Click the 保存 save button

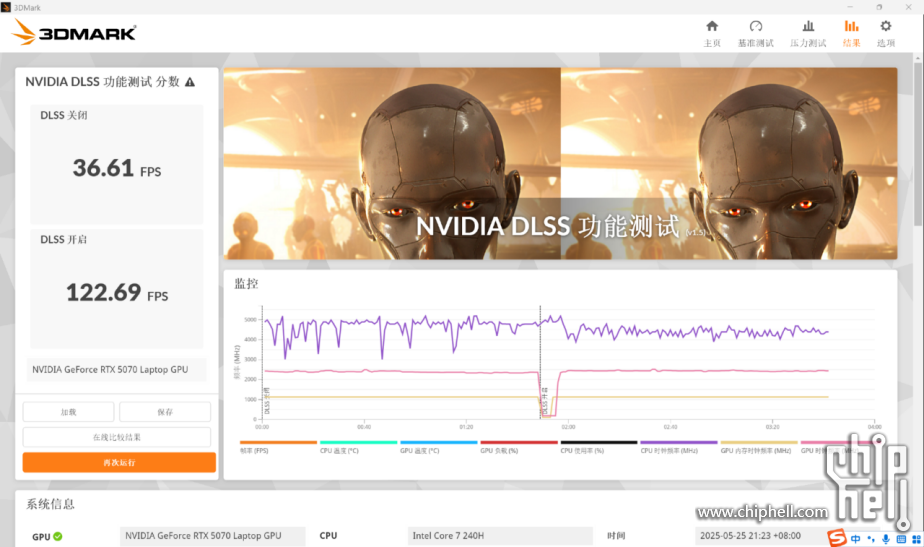point(165,411)
